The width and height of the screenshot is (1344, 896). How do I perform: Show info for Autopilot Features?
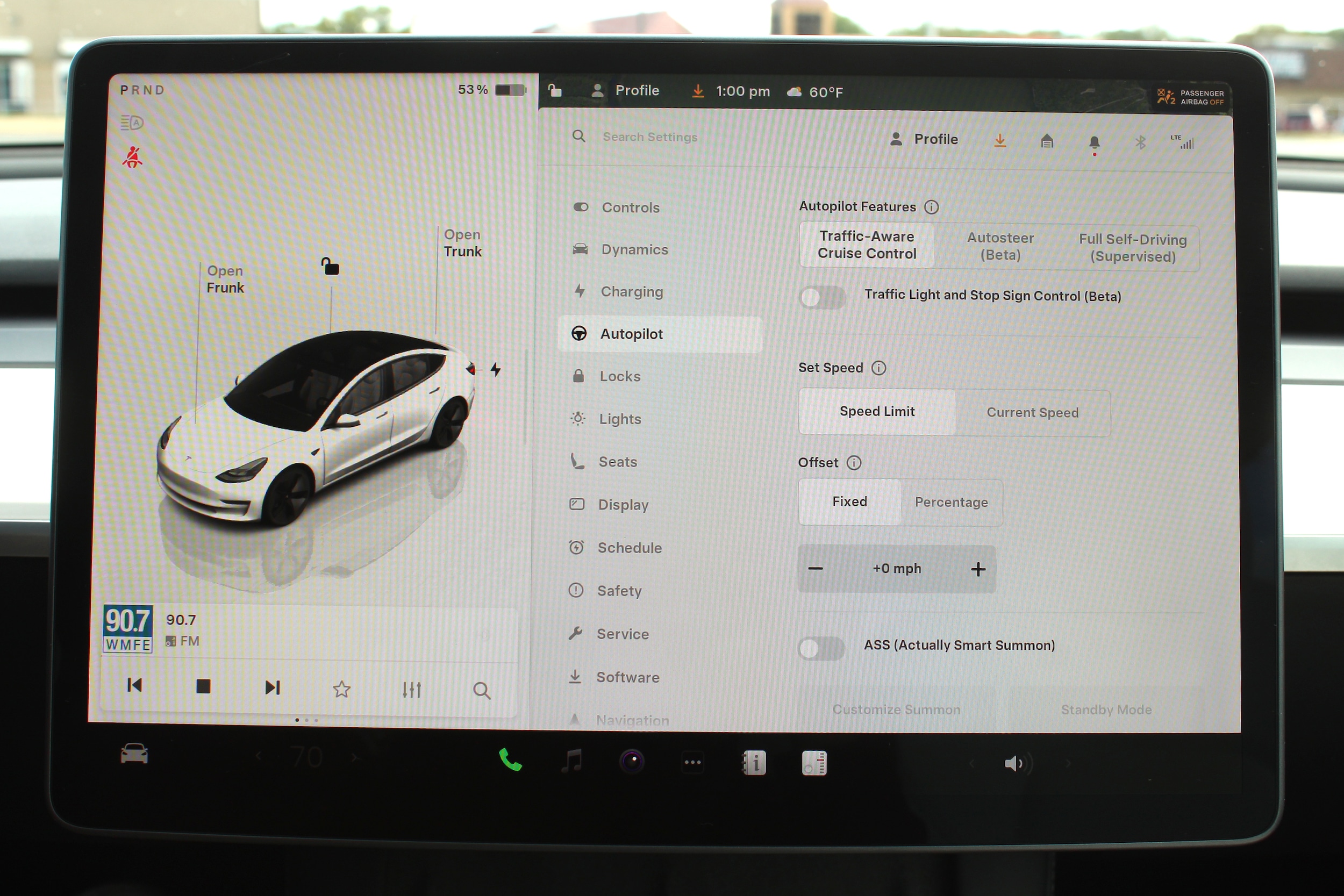click(932, 207)
